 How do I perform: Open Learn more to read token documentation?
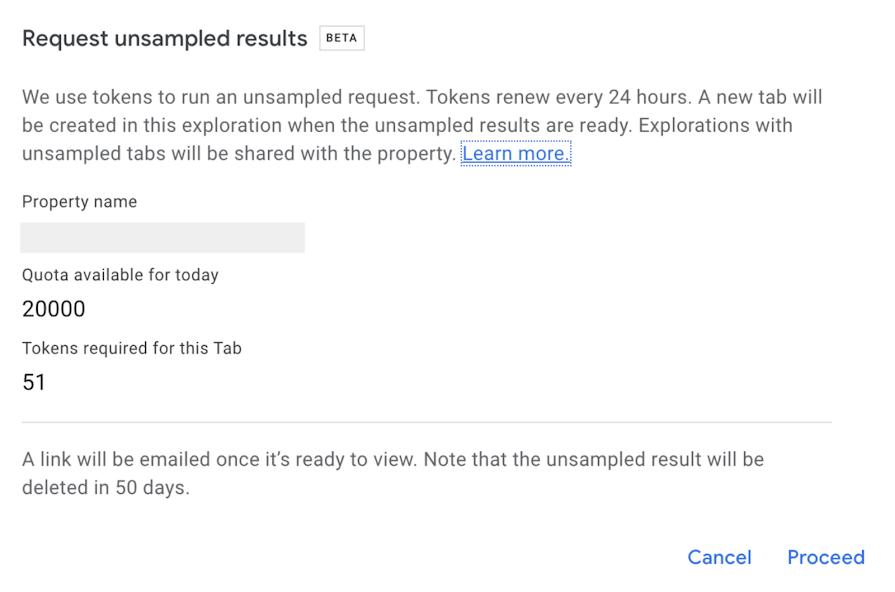(515, 153)
